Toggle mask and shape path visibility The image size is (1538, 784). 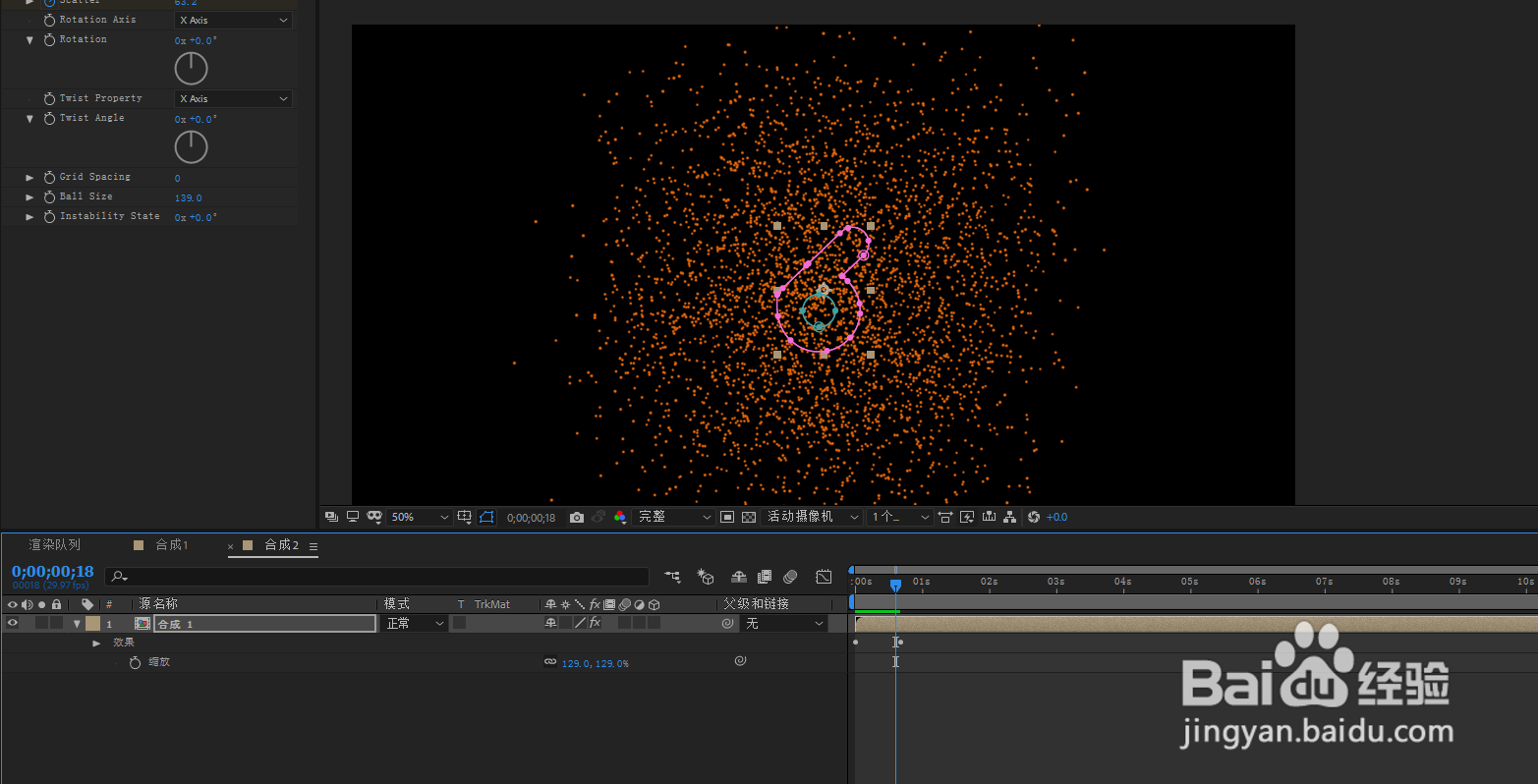374,517
